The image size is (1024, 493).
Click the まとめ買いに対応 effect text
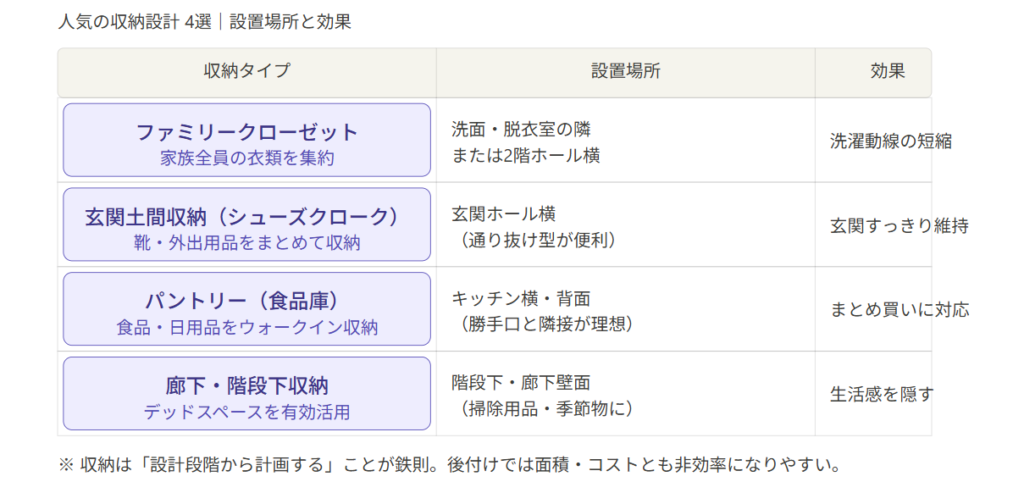(899, 310)
